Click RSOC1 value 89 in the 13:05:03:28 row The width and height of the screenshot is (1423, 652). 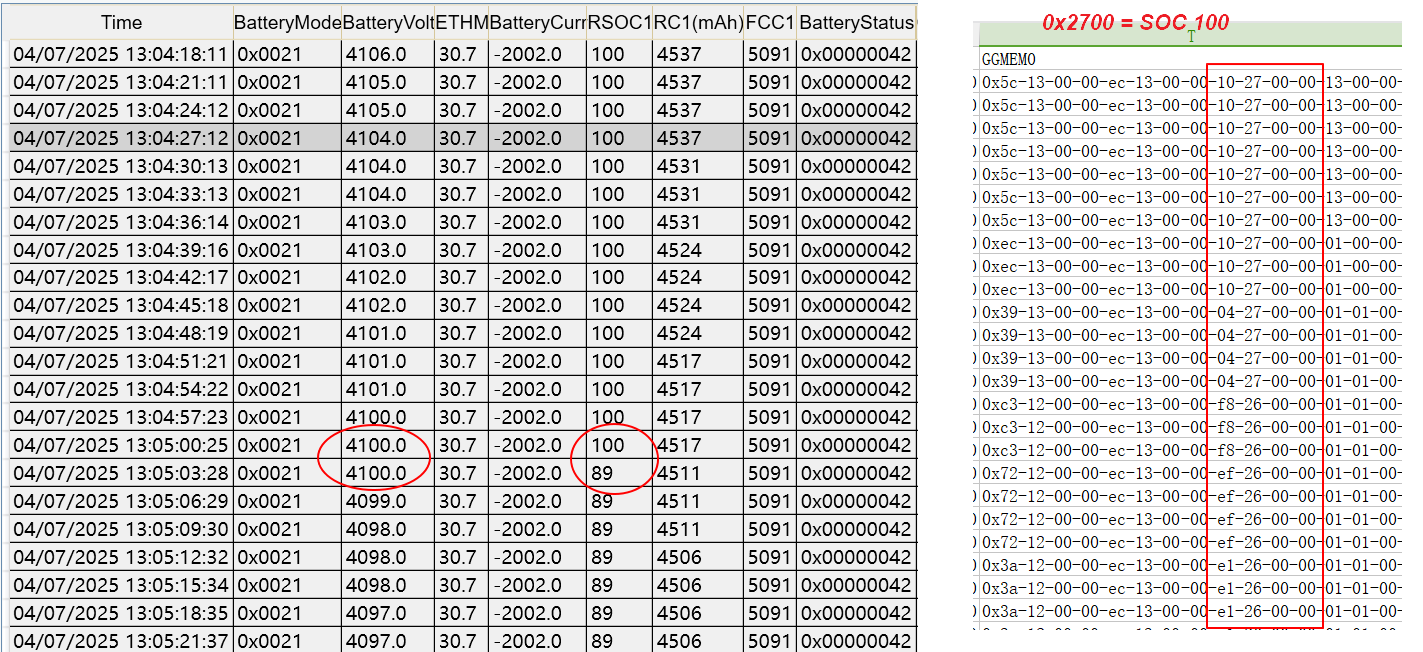(619, 473)
